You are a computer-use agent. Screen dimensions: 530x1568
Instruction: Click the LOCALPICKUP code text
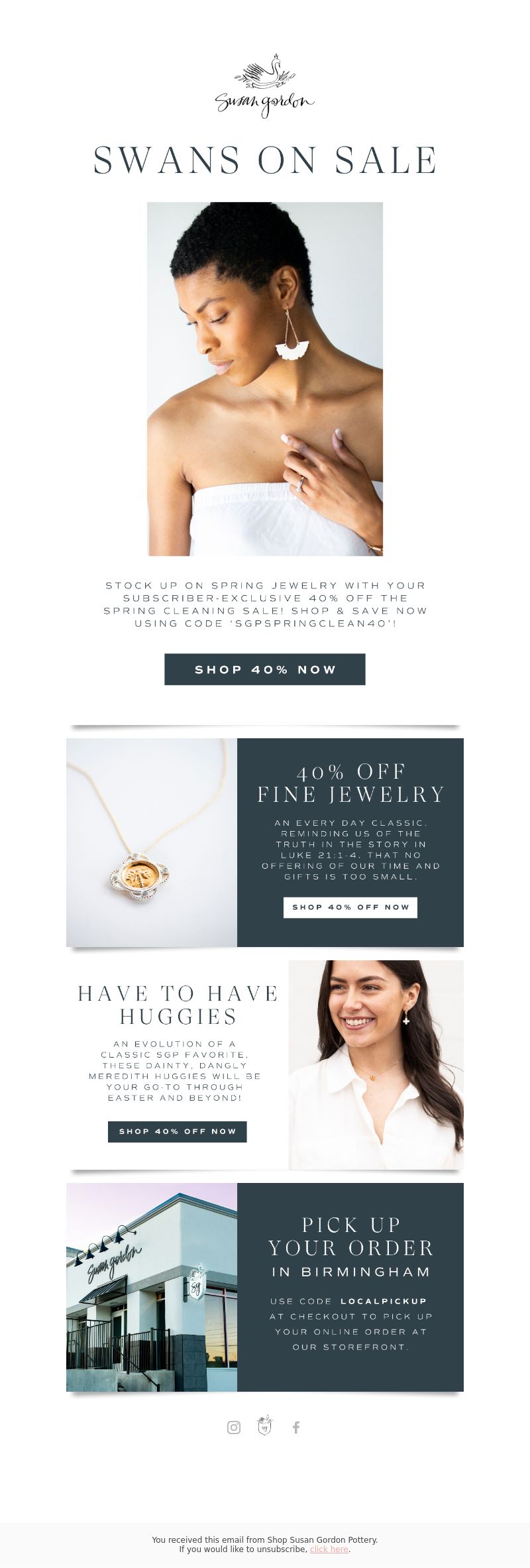(384, 1301)
